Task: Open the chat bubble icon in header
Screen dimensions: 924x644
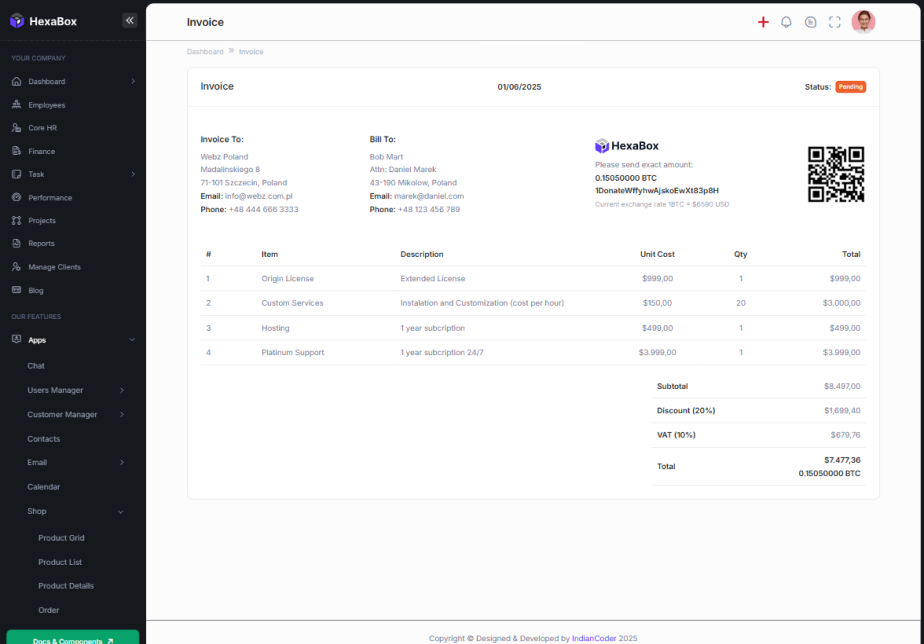Action: (811, 22)
